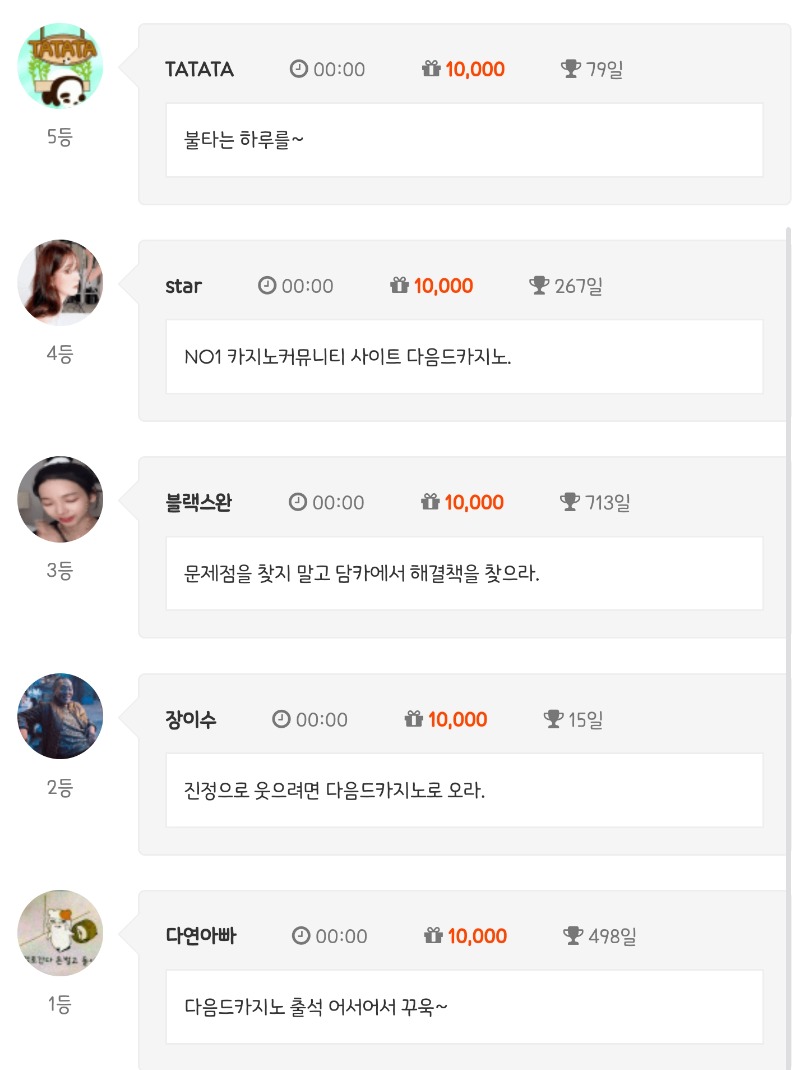The image size is (800, 1070).
Task: View 블랙스완's profile avatar
Action: tap(60, 499)
